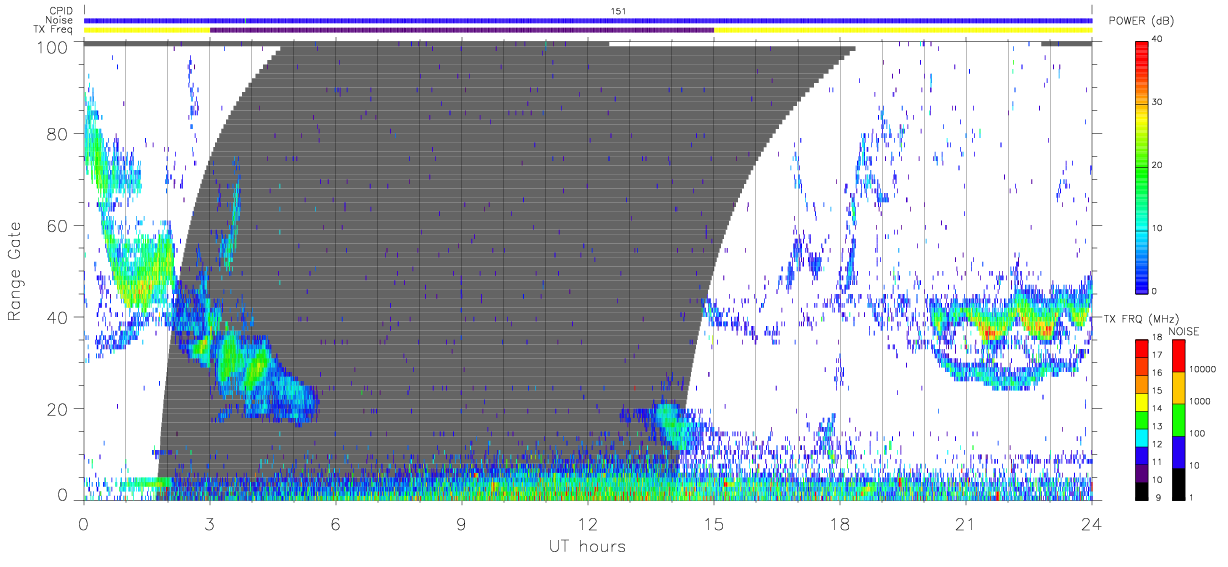Click the x-axis tick label '3'
1228x567 pixels.
tap(209, 523)
